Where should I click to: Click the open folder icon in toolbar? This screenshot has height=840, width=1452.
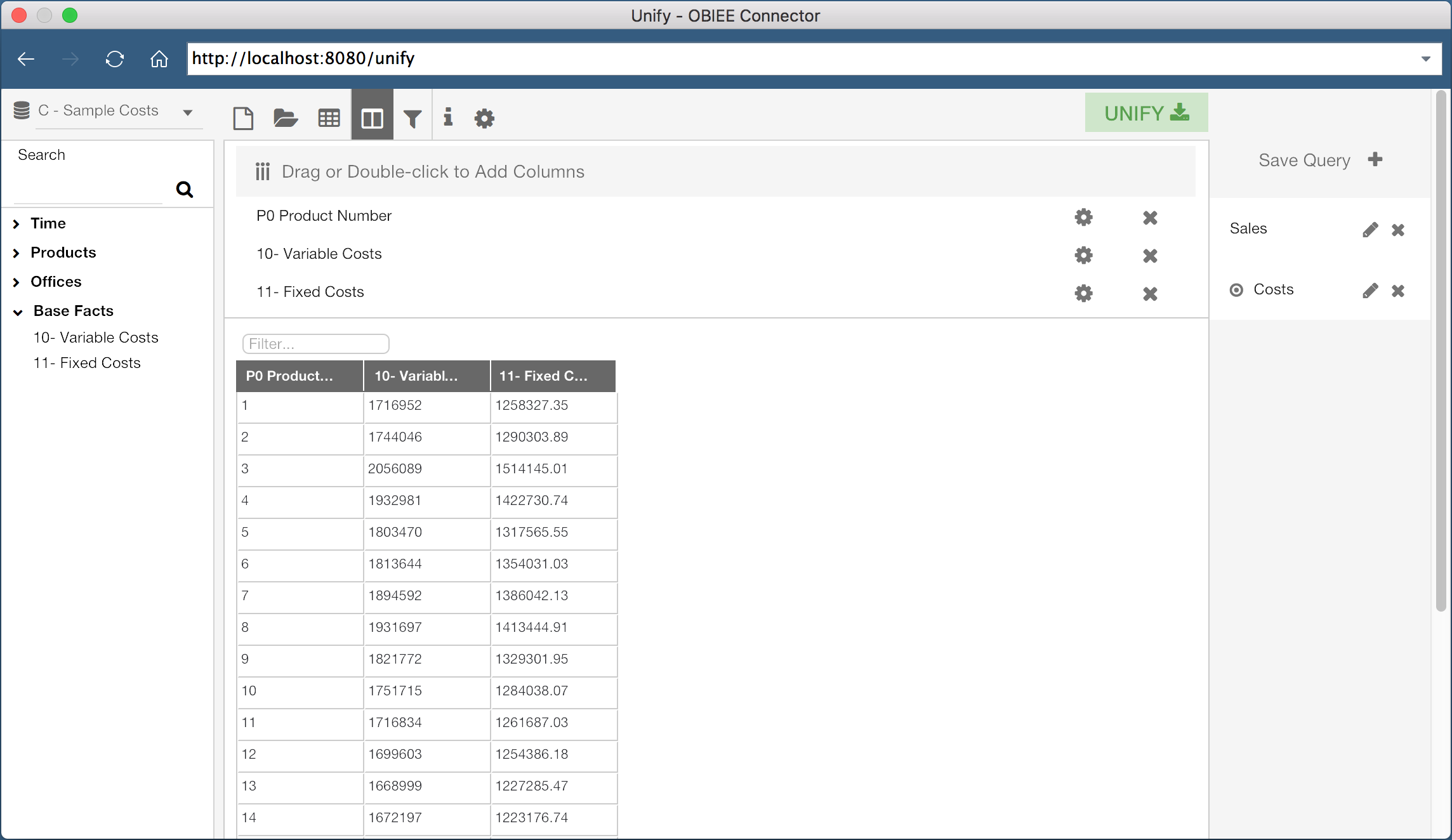coord(286,118)
